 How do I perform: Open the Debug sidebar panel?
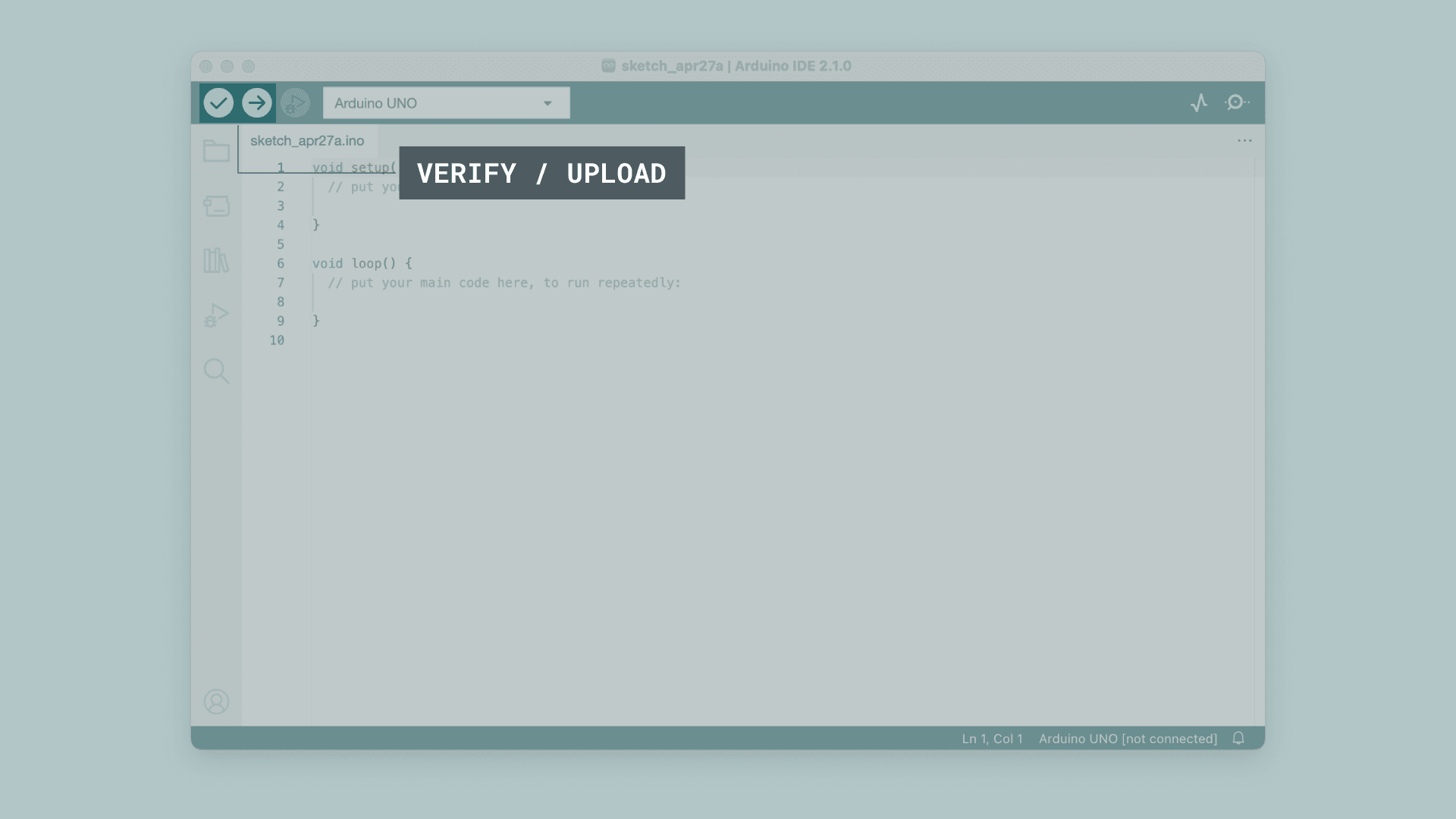point(216,315)
